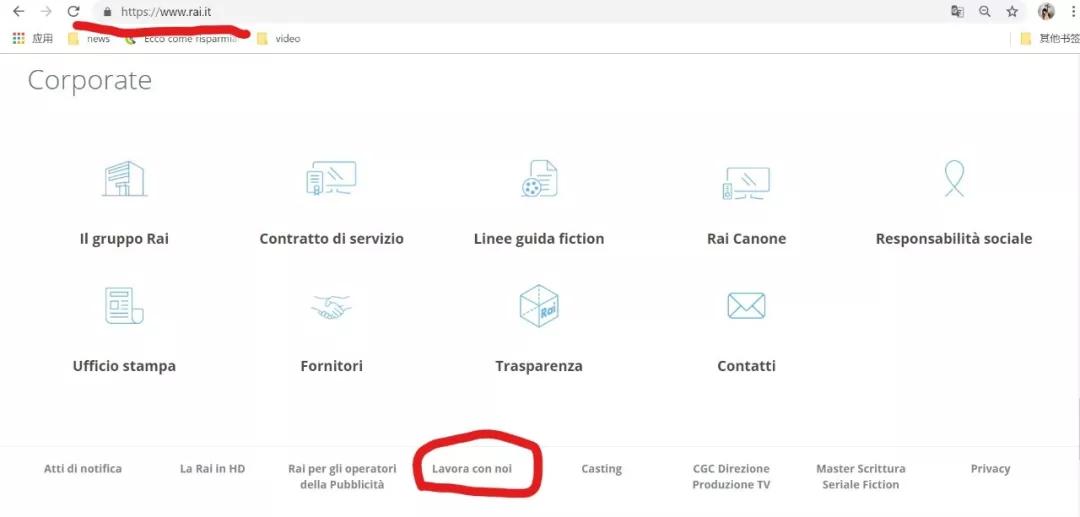Open the Chrome three-dot menu

point(1074,12)
